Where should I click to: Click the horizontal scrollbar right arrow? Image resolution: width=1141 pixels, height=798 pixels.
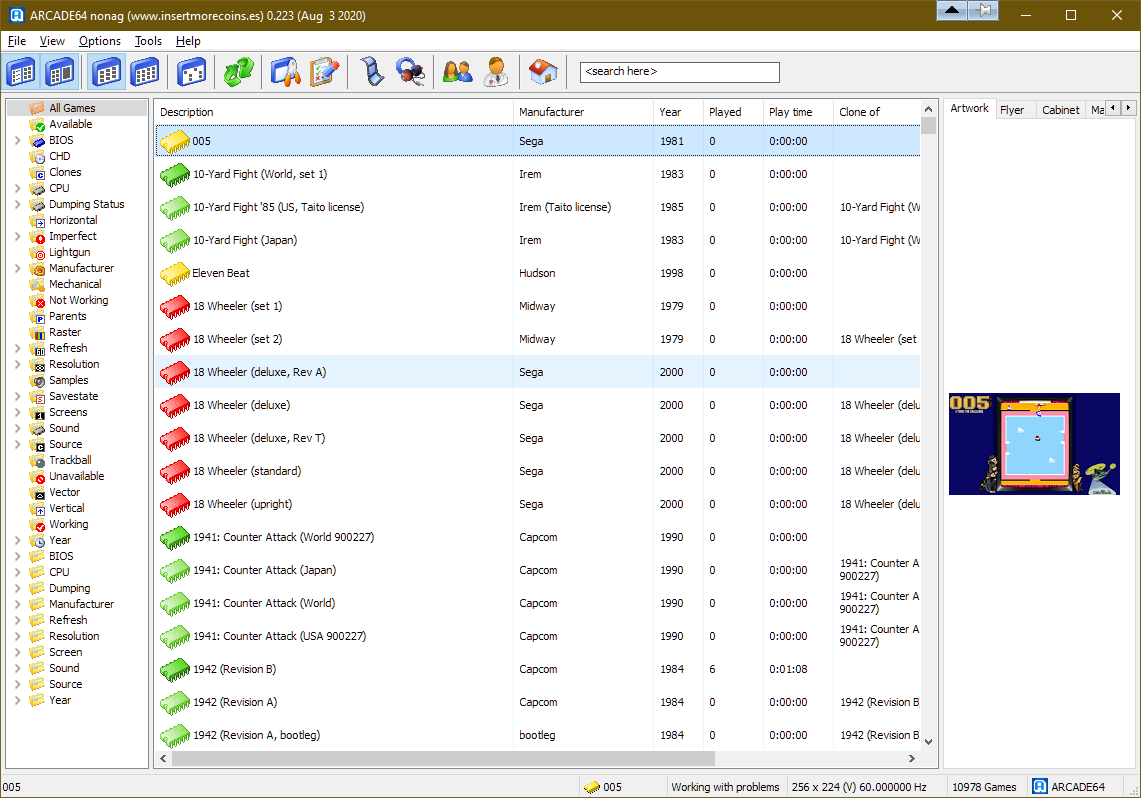point(912,758)
